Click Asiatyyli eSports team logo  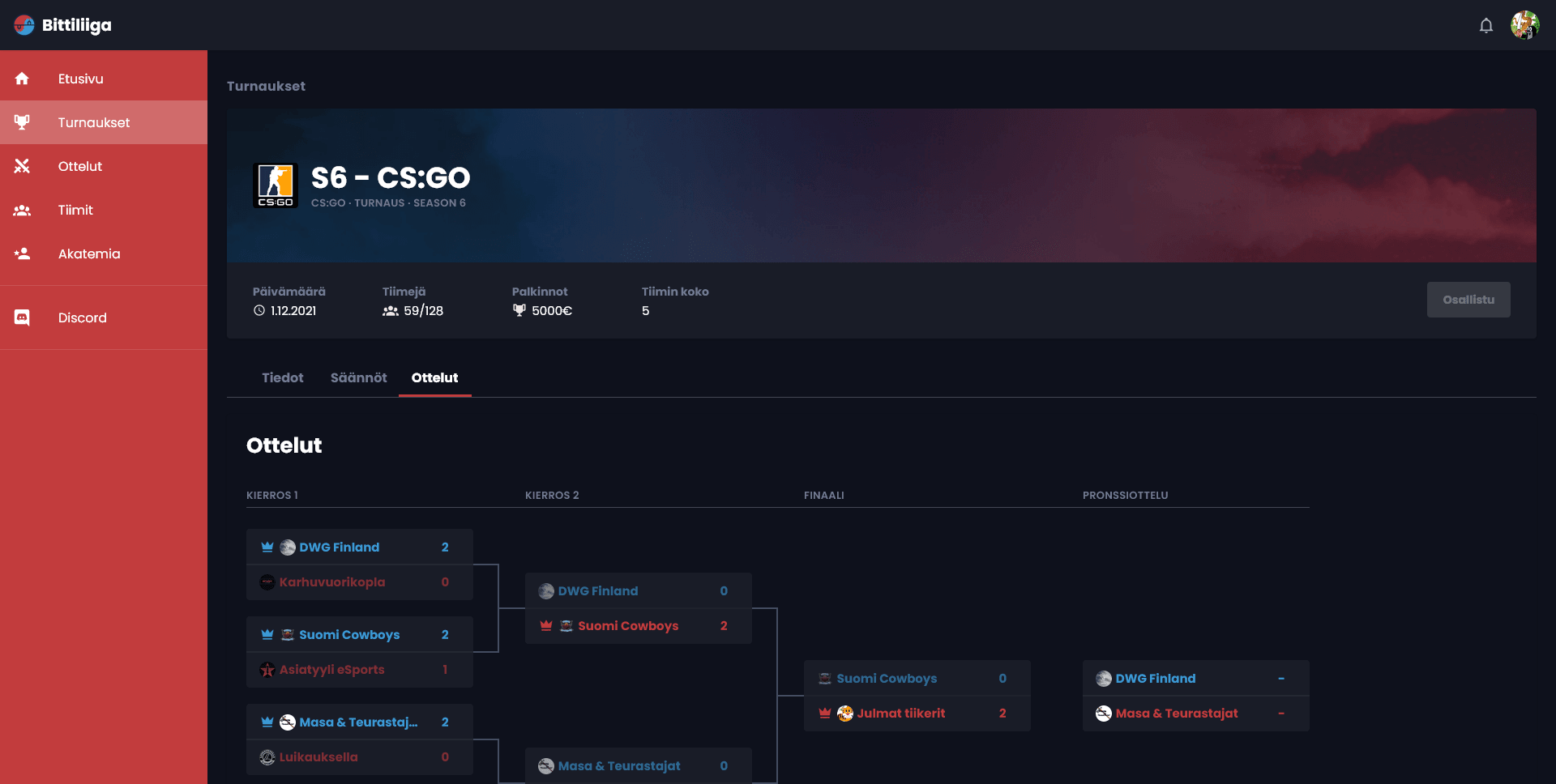pos(267,669)
